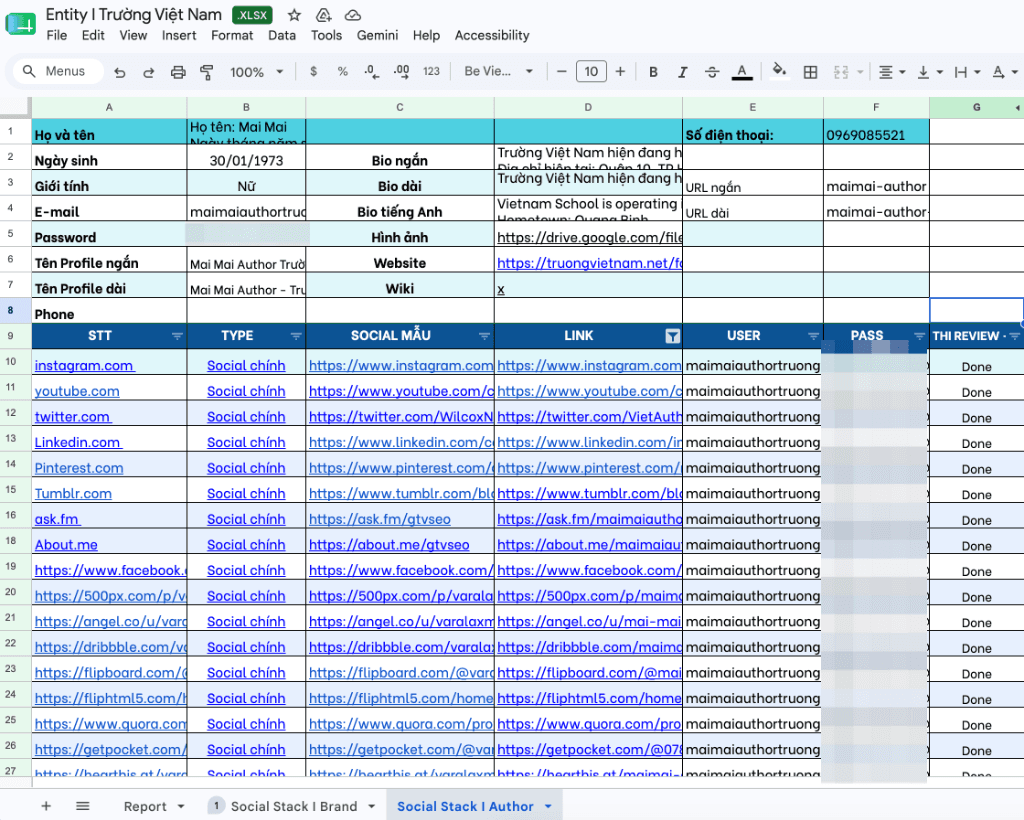Viewport: 1024px width, 820px height.
Task: Click the Menus search box
Action: [x=56, y=71]
